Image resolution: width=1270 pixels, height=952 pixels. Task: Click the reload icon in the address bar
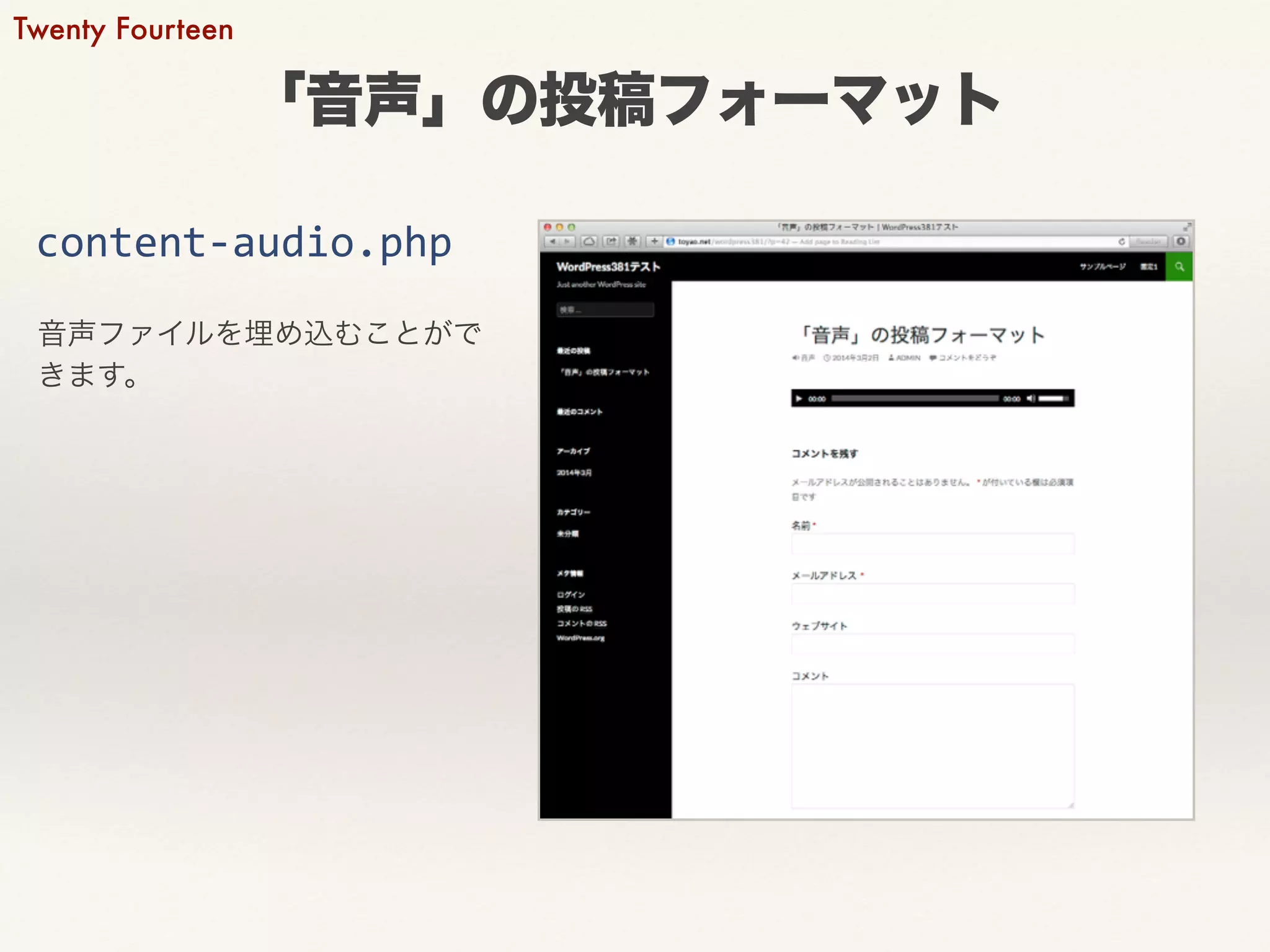point(1121,242)
